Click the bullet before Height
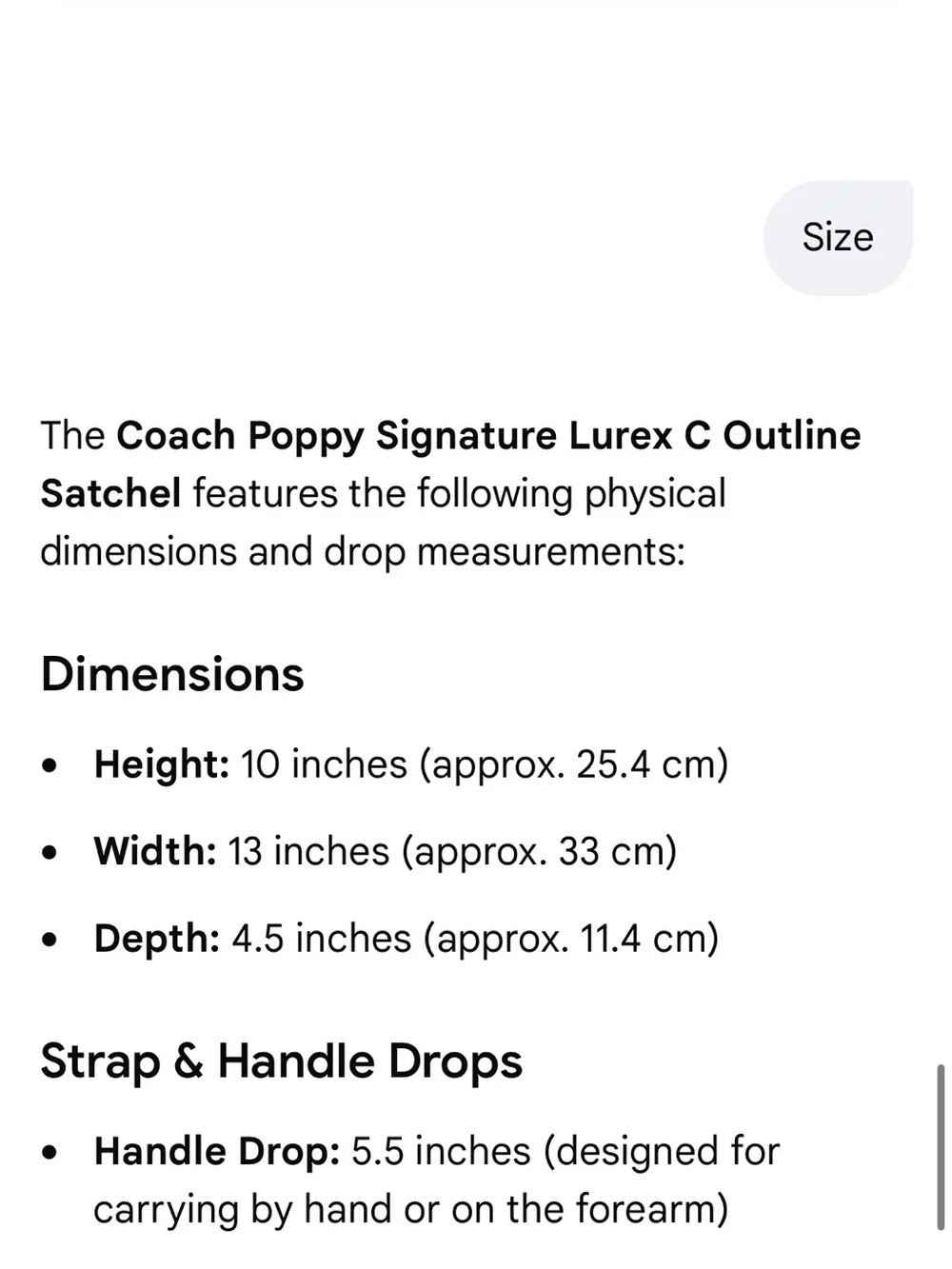 pos(50,765)
